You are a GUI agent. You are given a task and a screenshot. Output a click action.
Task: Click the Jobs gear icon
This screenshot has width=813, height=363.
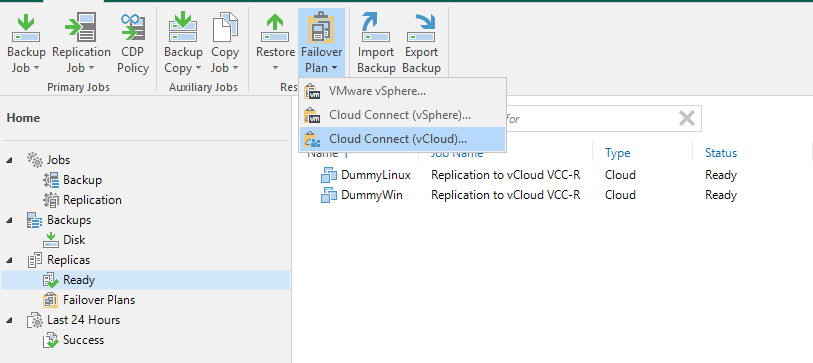click(x=35, y=160)
